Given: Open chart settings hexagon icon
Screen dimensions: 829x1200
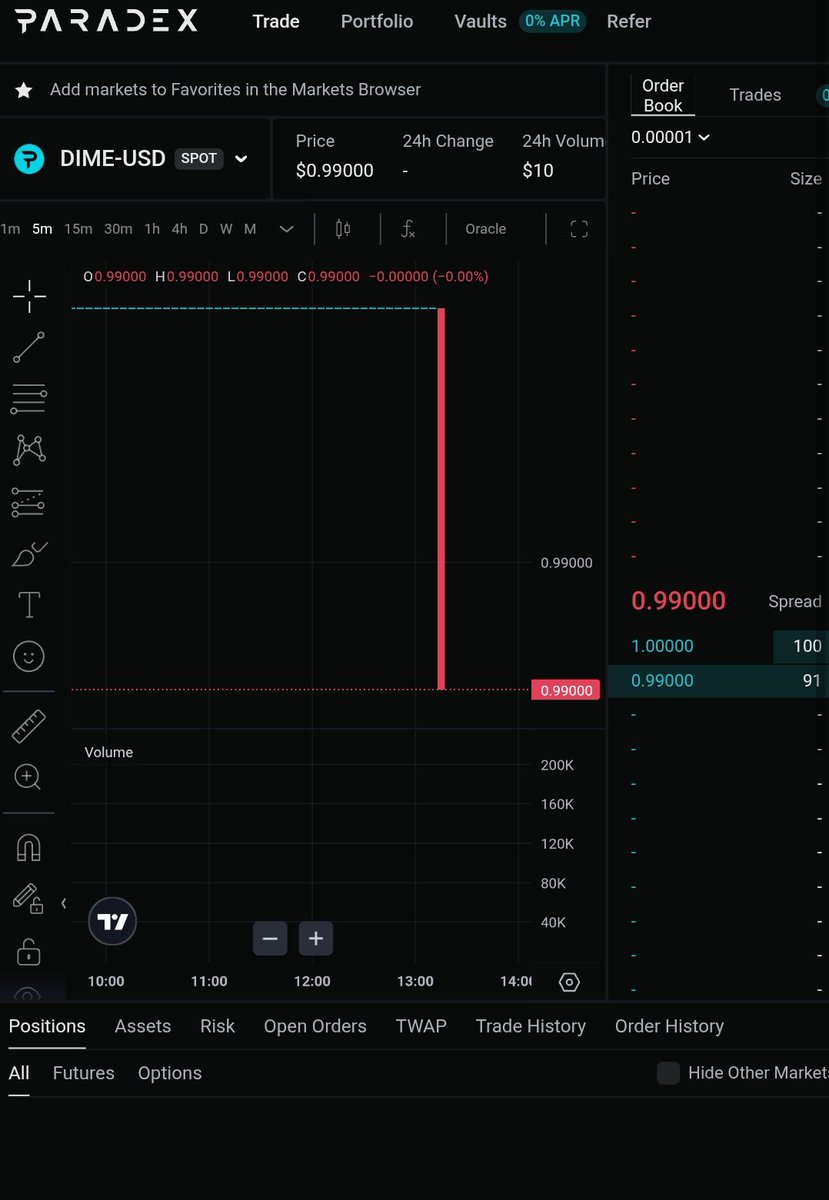Looking at the screenshot, I should pos(569,982).
